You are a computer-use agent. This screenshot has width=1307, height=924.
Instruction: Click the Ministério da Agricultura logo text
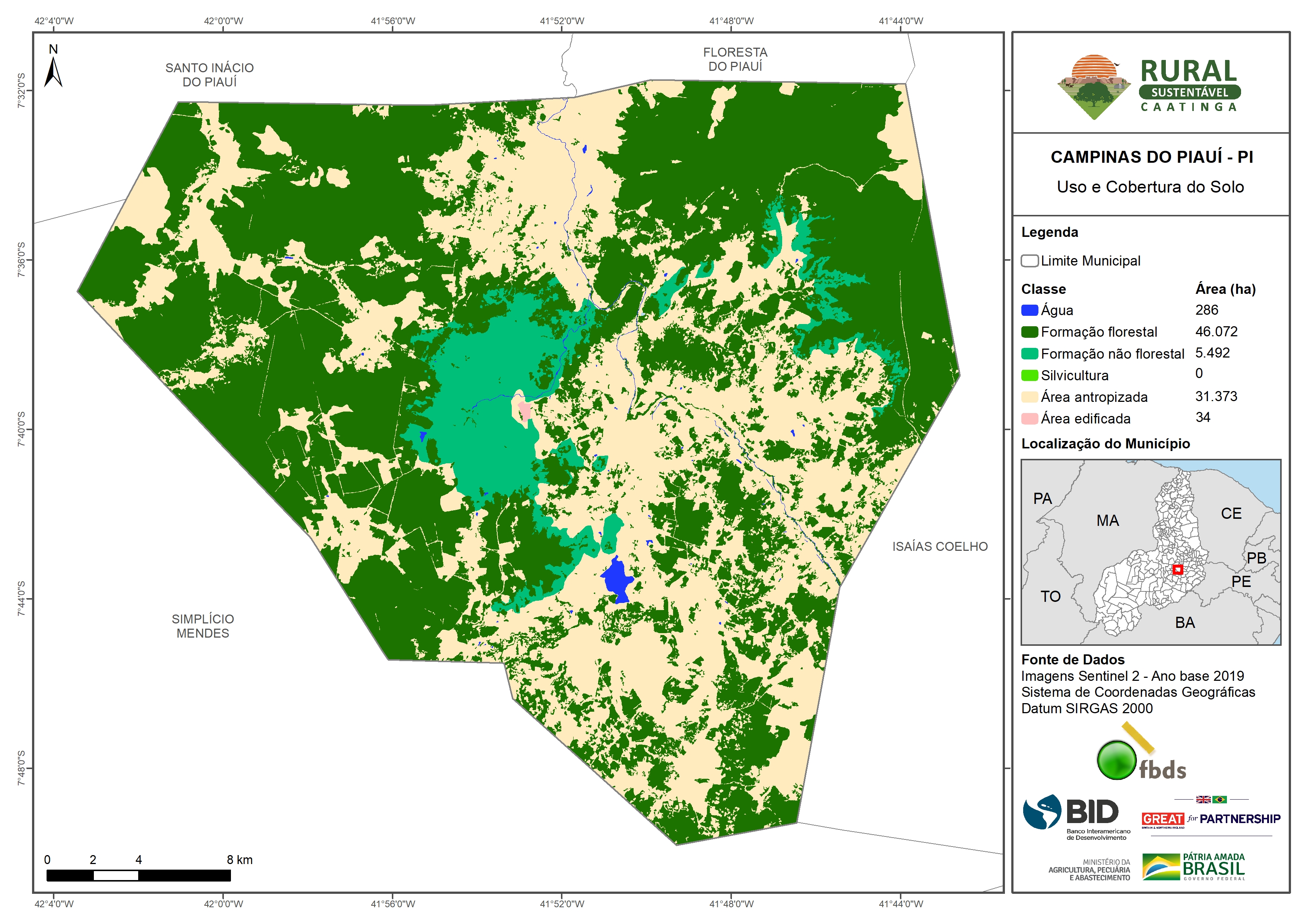(1089, 870)
